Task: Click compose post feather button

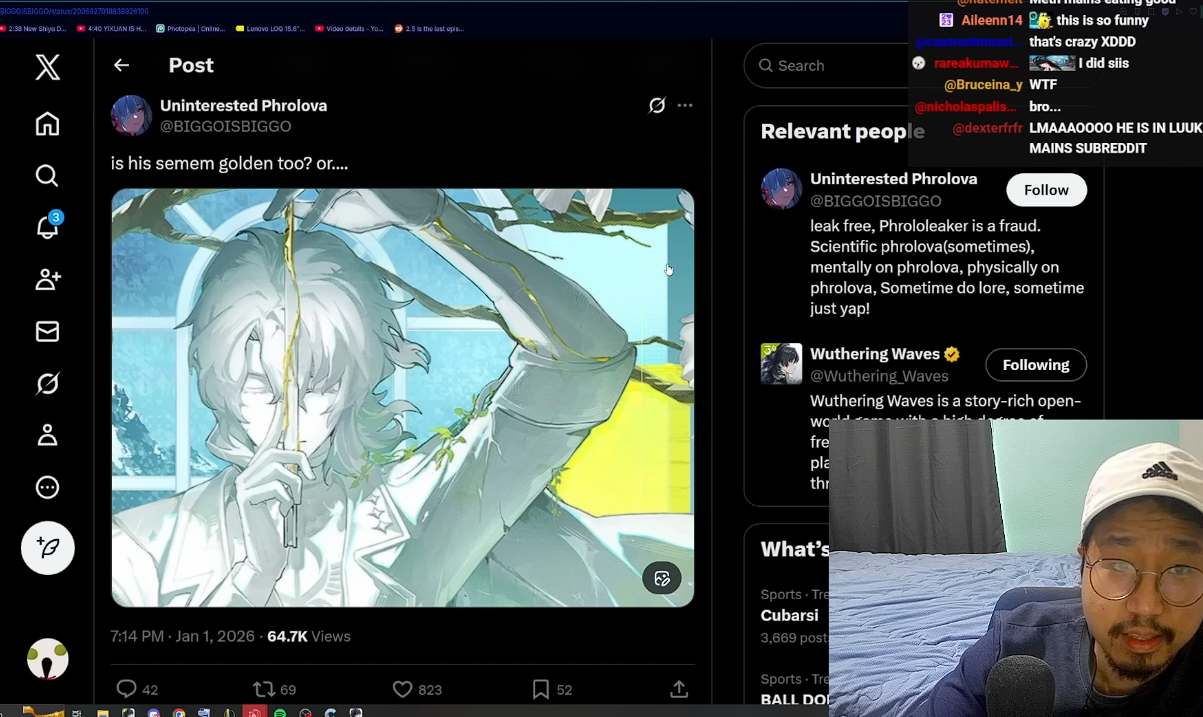Action: [48, 548]
